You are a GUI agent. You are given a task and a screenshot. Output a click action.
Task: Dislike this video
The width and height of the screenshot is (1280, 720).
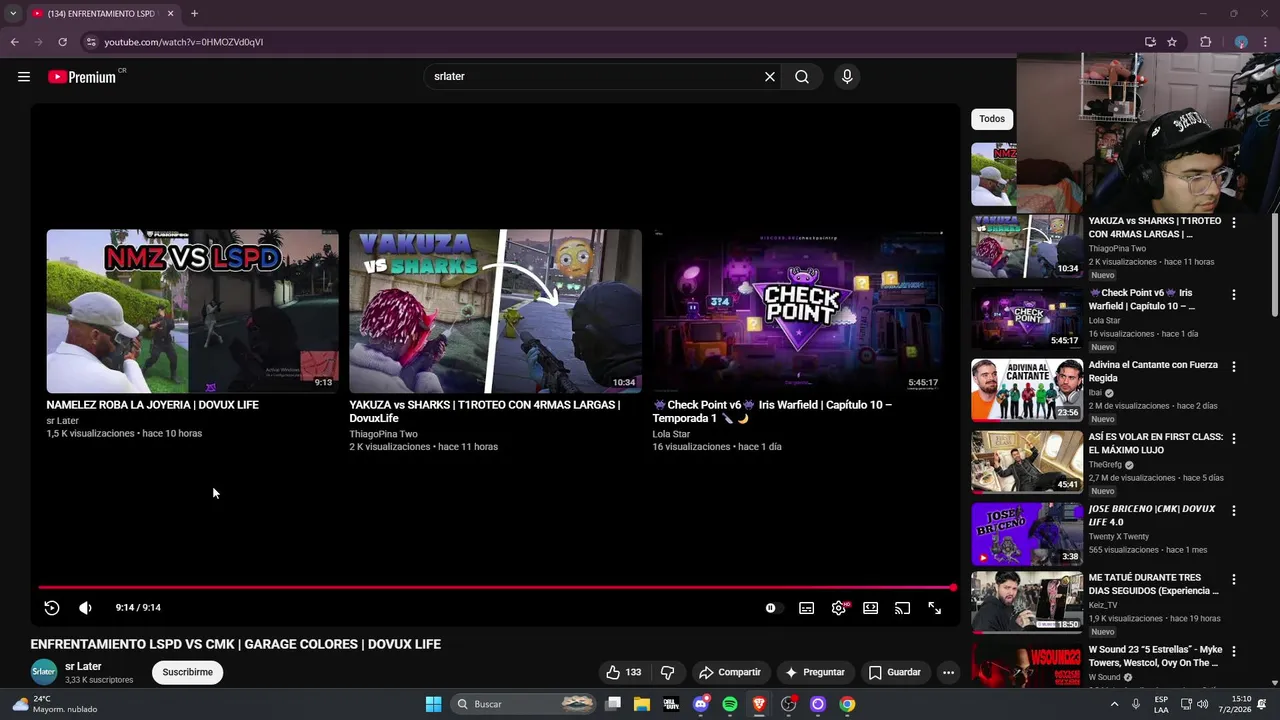point(668,673)
